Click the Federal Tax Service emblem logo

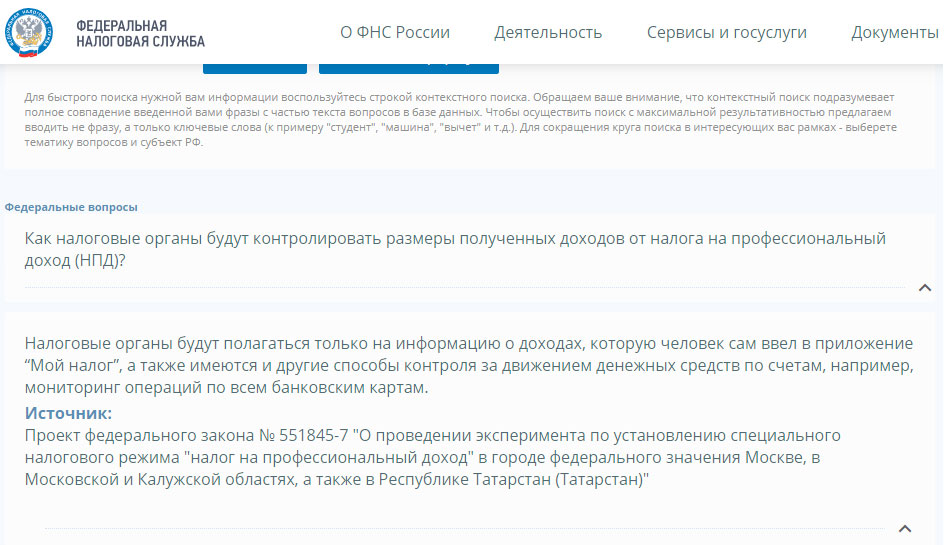tap(28, 33)
